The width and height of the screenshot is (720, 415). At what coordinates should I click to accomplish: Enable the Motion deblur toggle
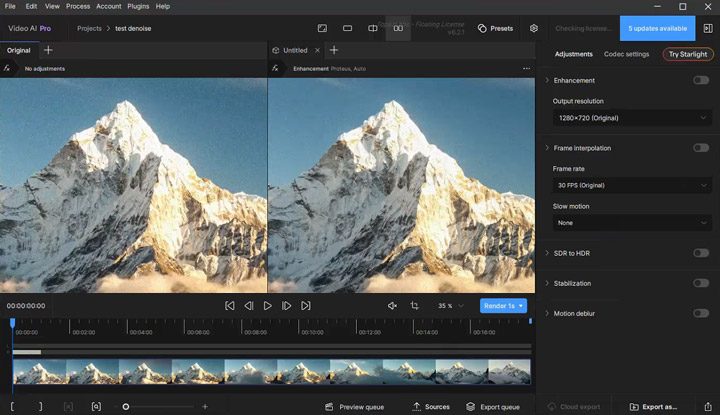pos(701,313)
